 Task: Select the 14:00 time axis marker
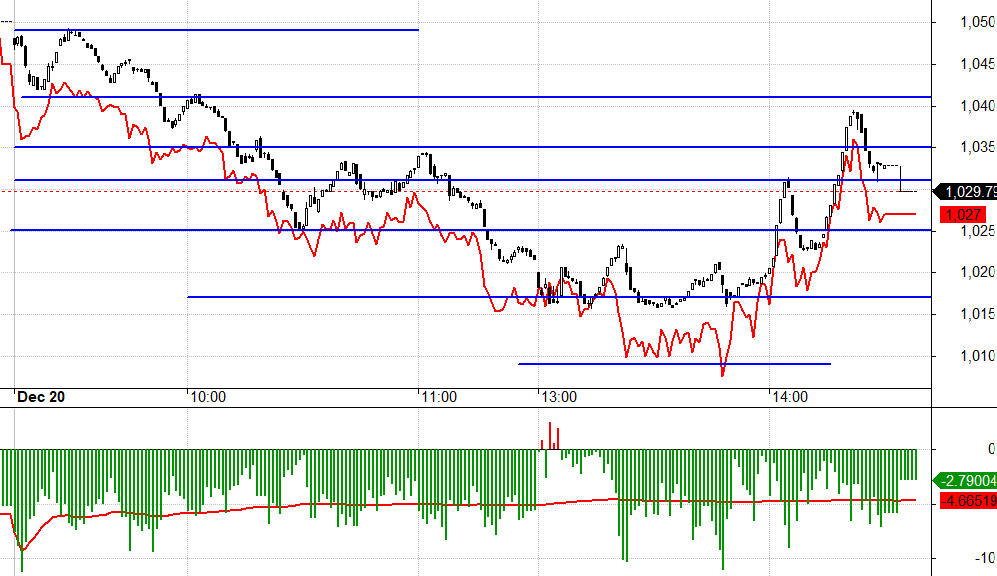point(788,397)
